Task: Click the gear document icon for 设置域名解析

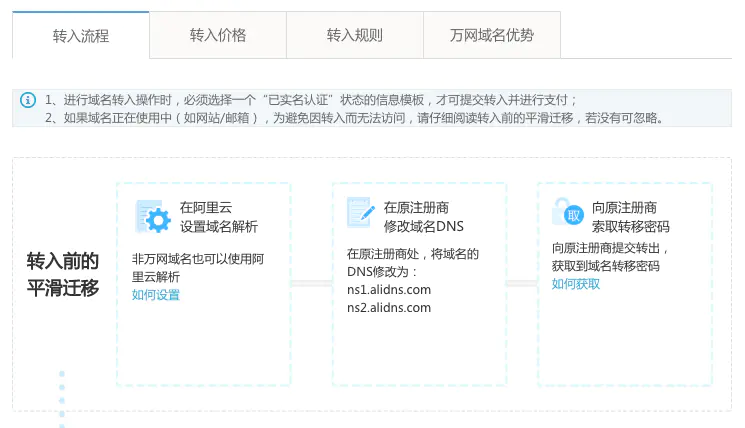Action: (154, 217)
